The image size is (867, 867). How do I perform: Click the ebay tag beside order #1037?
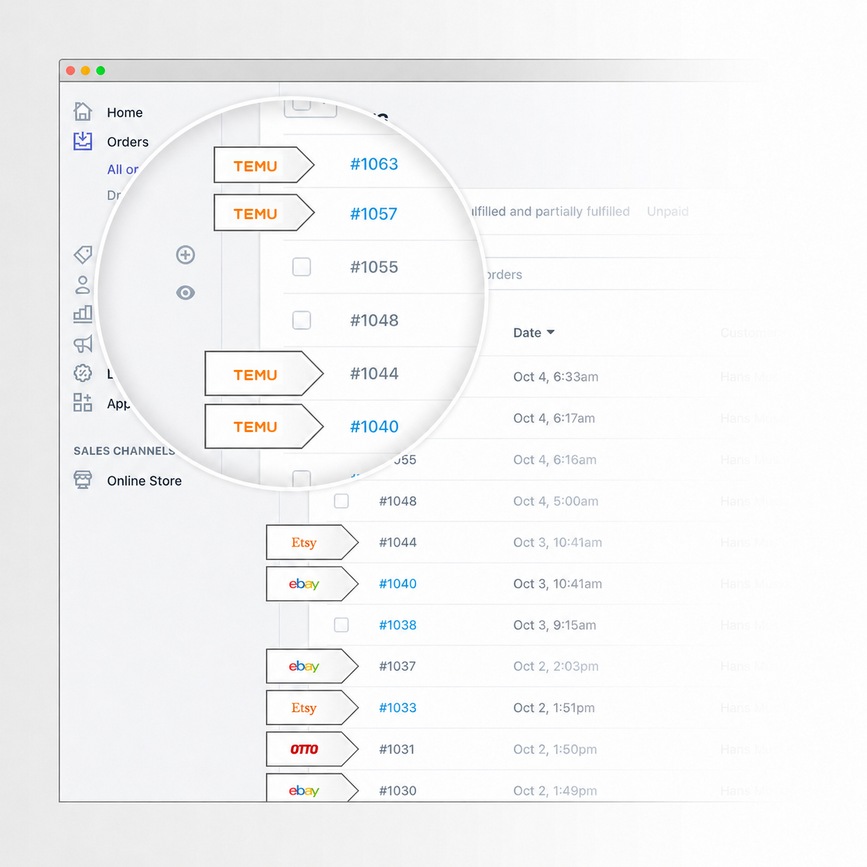(312, 666)
